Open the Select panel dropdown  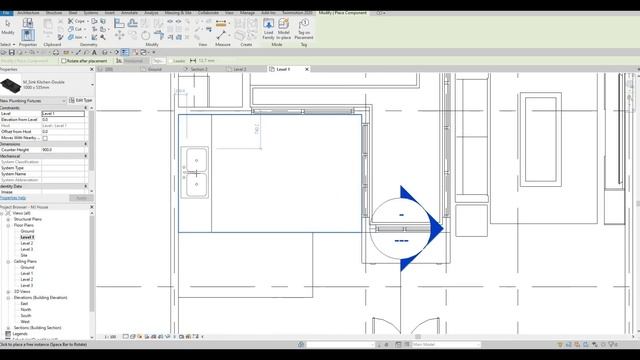click(8, 44)
